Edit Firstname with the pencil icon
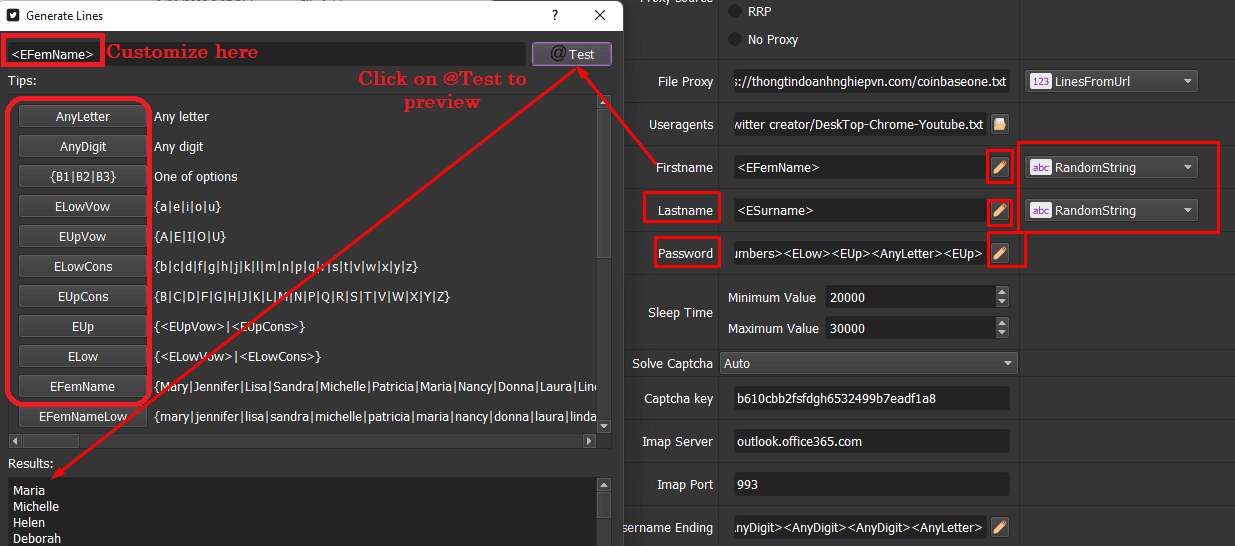Image resolution: width=1235 pixels, height=546 pixels. pos(999,168)
